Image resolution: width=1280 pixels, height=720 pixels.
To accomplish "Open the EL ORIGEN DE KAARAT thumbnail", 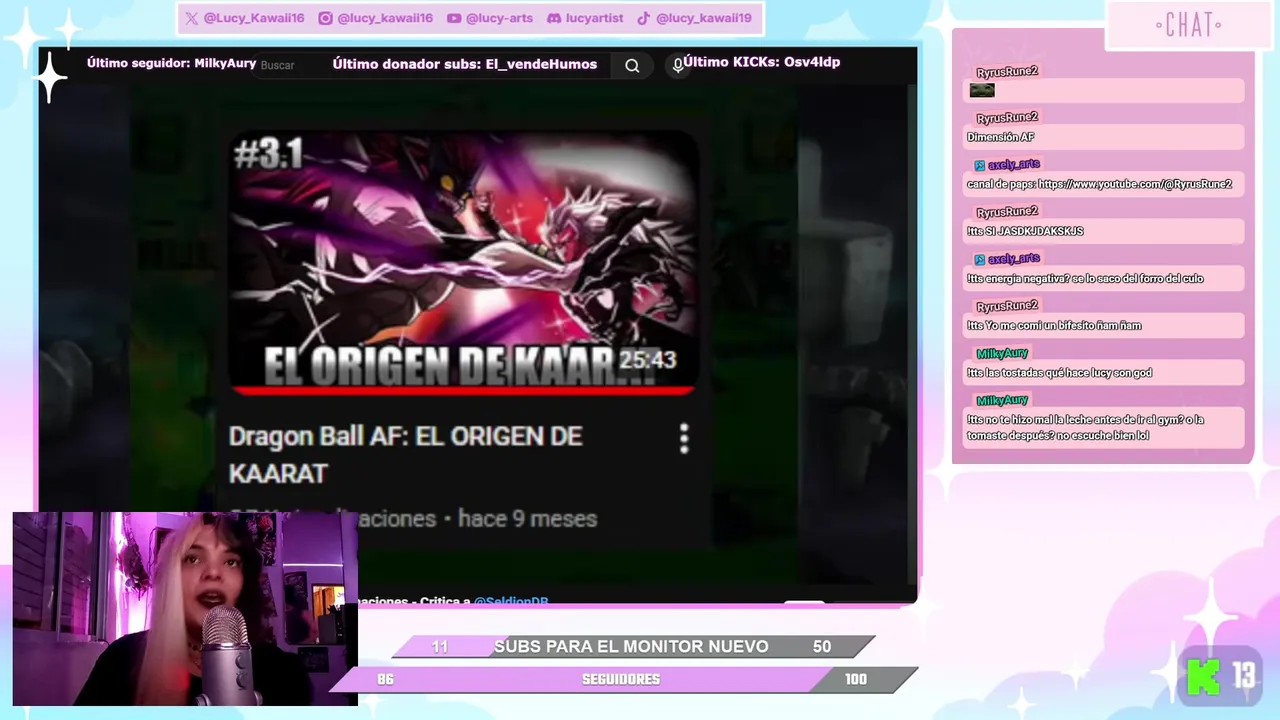I will point(463,262).
